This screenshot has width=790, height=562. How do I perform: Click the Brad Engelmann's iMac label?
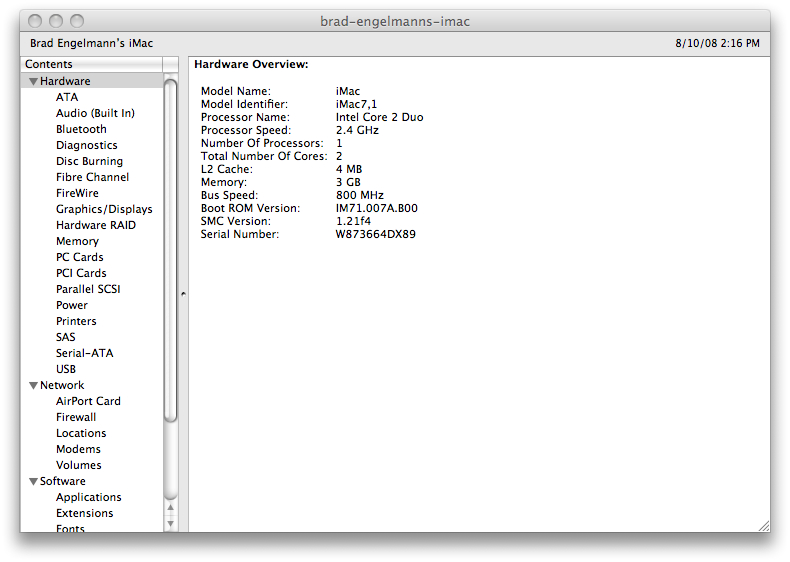click(91, 43)
